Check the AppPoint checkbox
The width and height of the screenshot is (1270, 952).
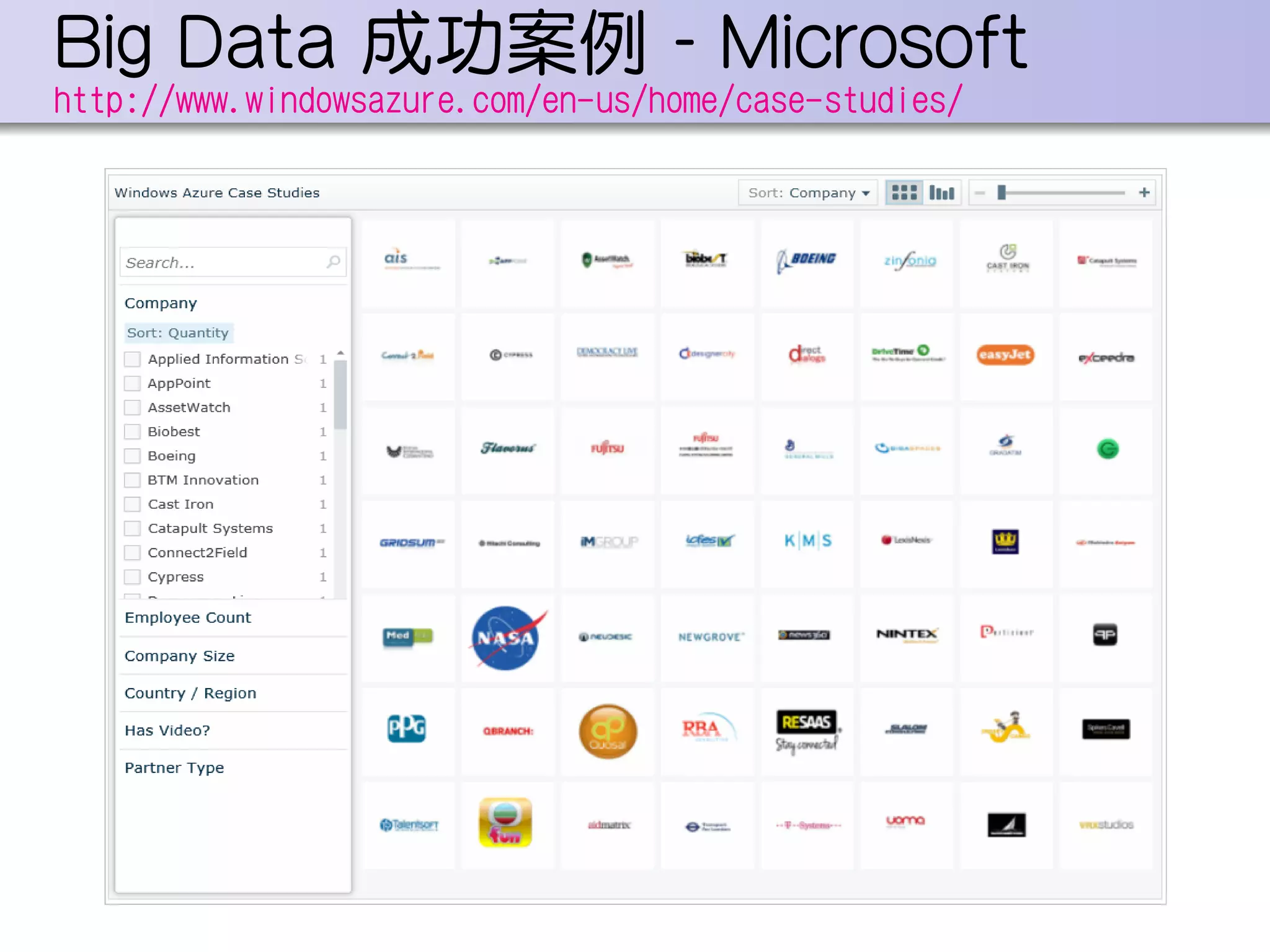tap(132, 384)
